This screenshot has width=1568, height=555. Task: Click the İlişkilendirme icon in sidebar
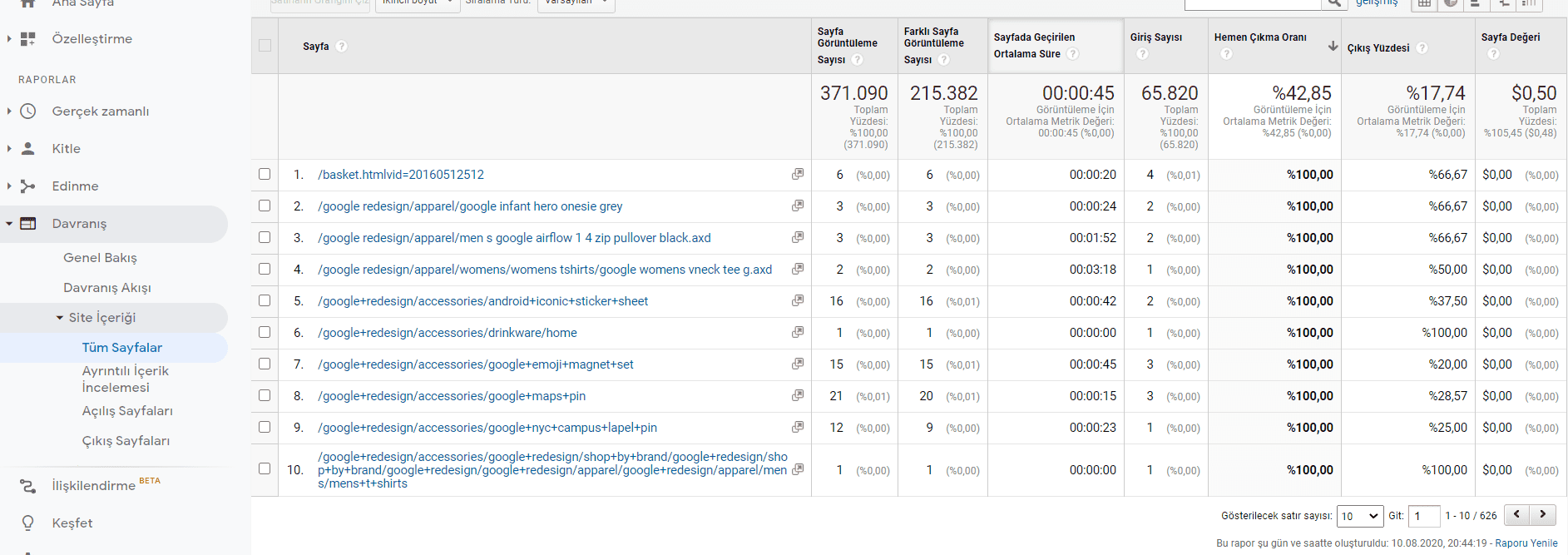click(28, 486)
